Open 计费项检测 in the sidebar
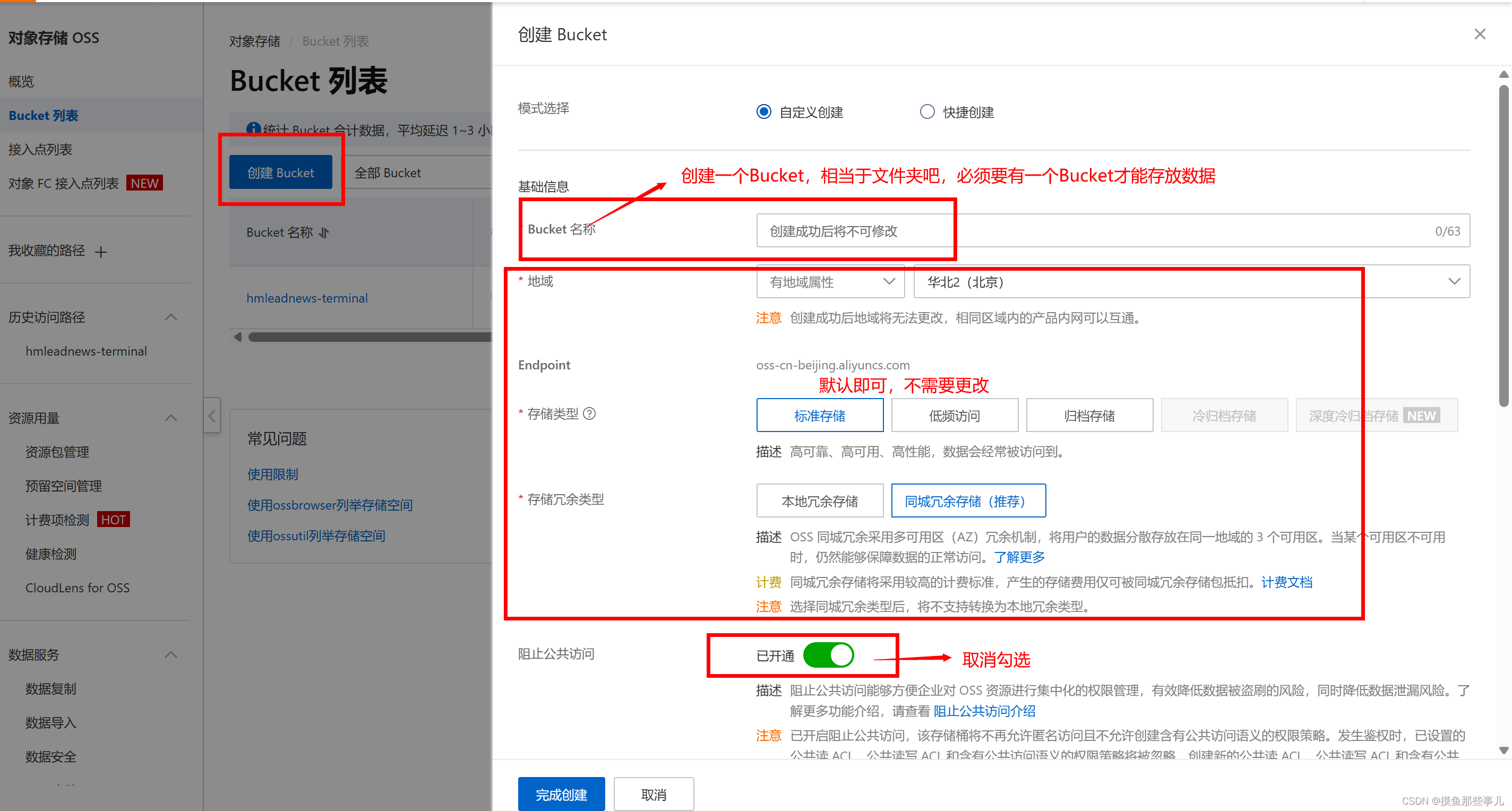This screenshot has width=1512, height=811. [x=57, y=520]
